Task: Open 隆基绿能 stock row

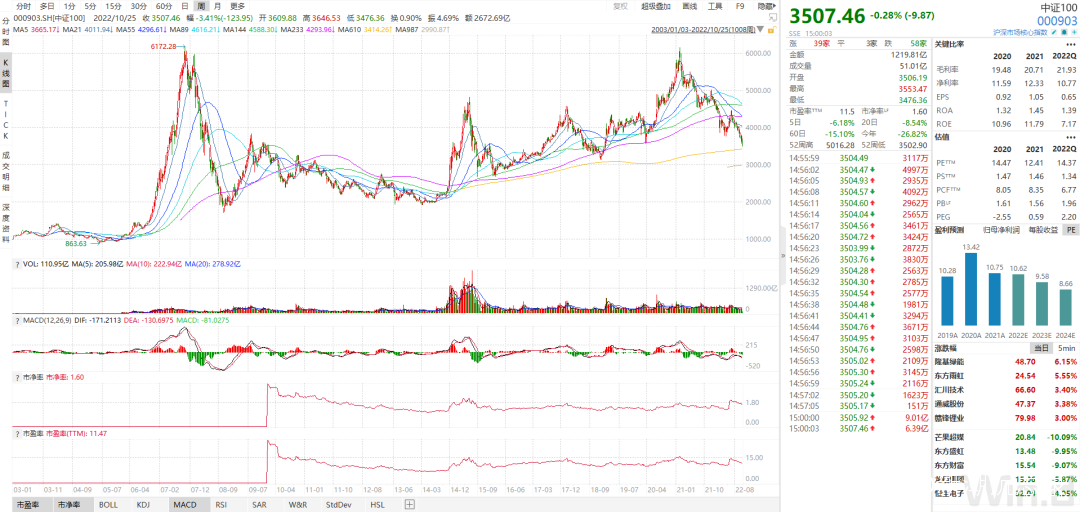Action: tap(1006, 362)
